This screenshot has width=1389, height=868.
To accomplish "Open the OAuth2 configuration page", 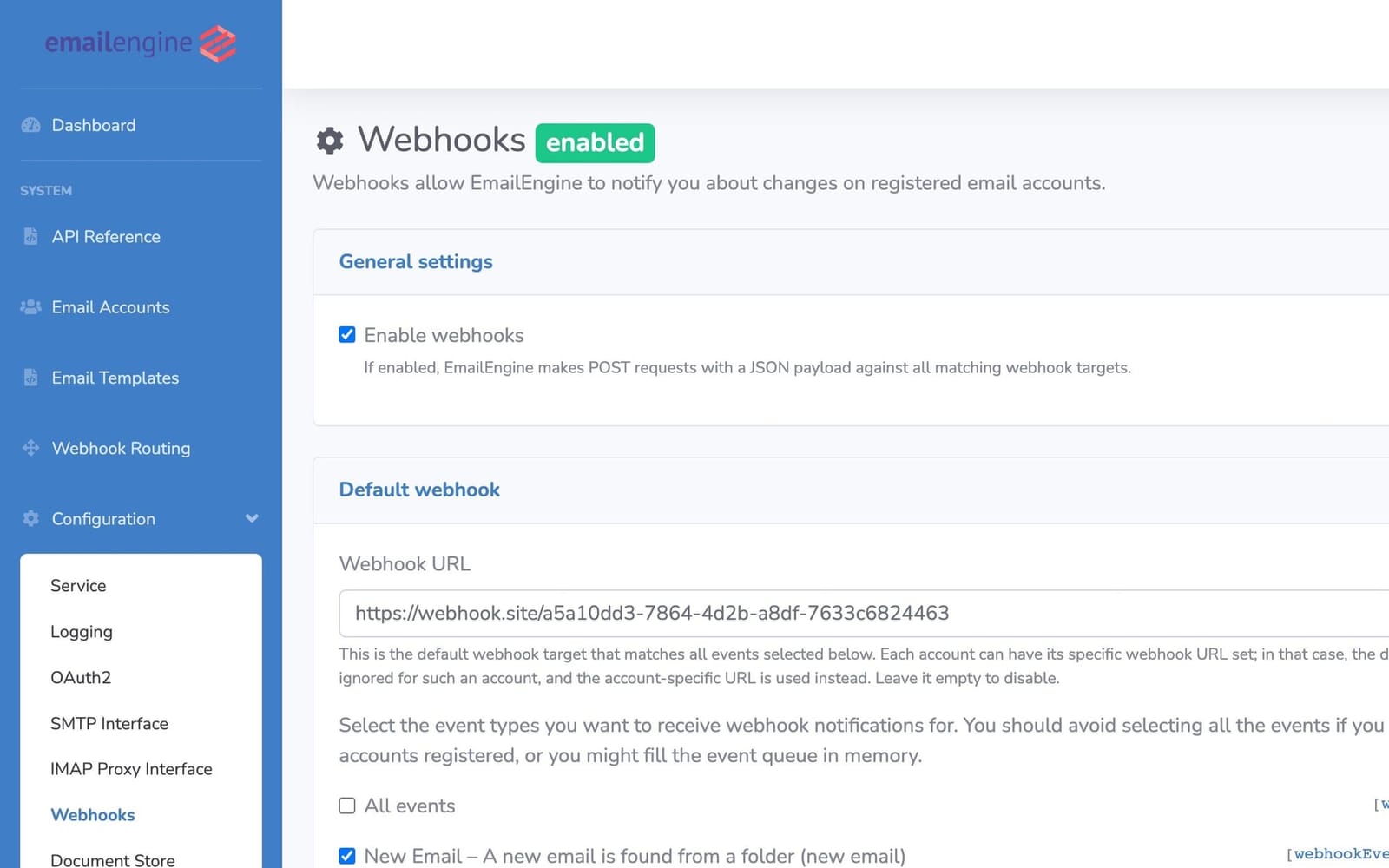I will pos(81,677).
